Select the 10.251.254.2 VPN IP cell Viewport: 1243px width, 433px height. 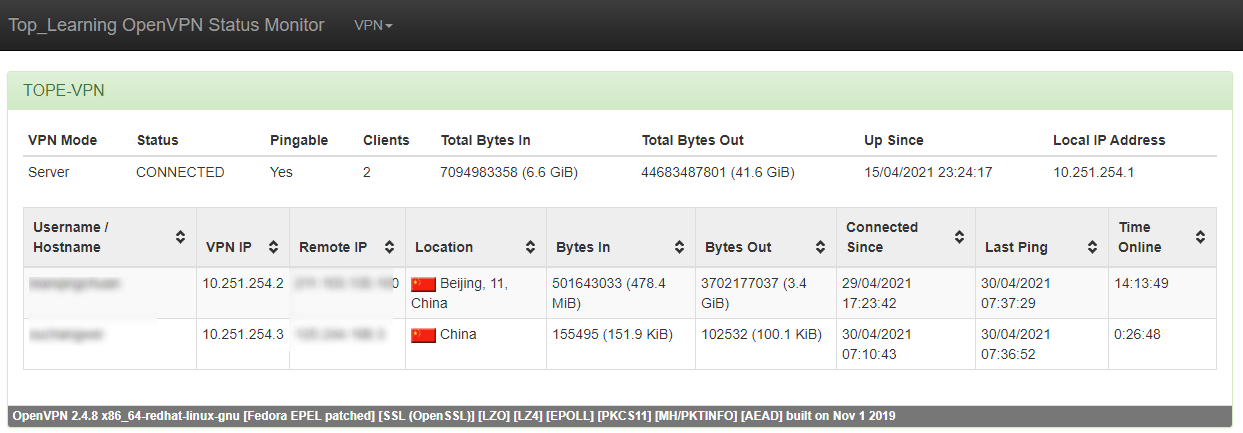(243, 283)
